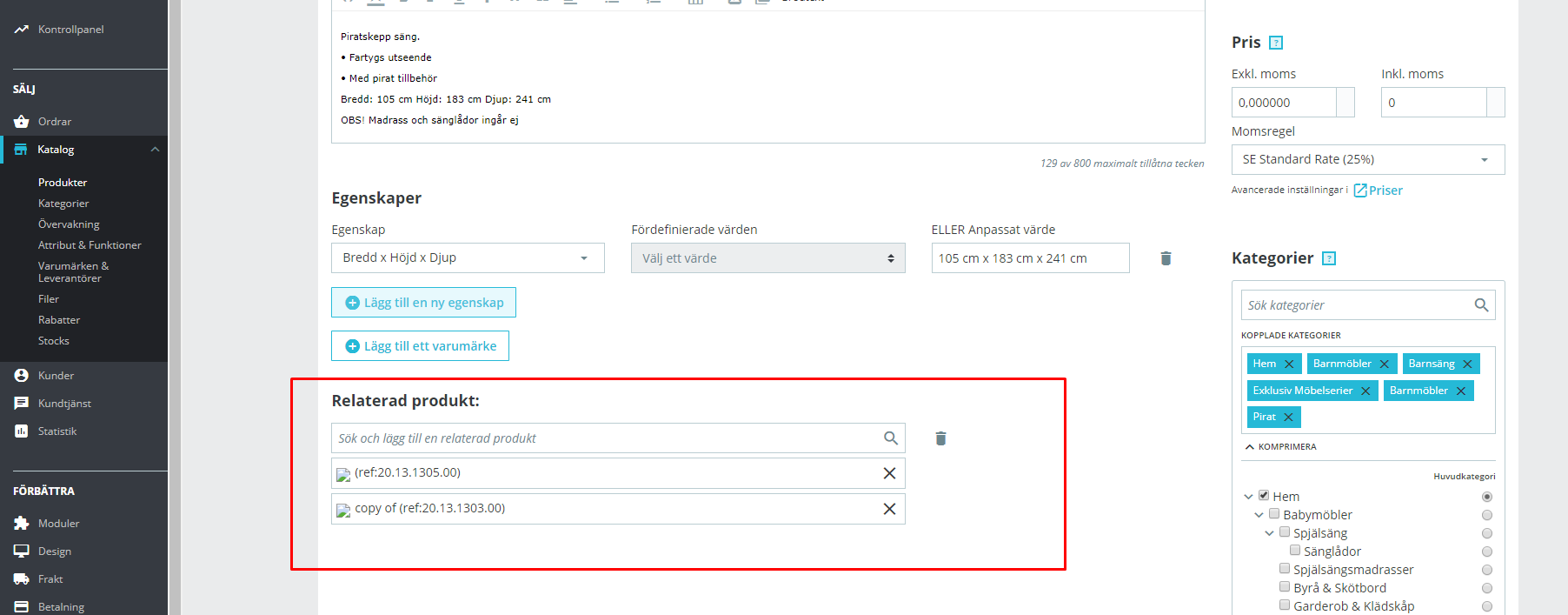Uncheck the Hem category checkbox
The width and height of the screenshot is (1568, 615).
pyautogui.click(x=1264, y=496)
